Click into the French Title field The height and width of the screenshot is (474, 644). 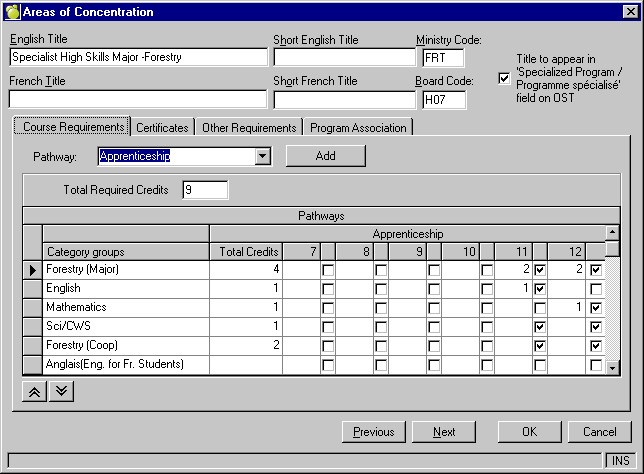[x=138, y=100]
